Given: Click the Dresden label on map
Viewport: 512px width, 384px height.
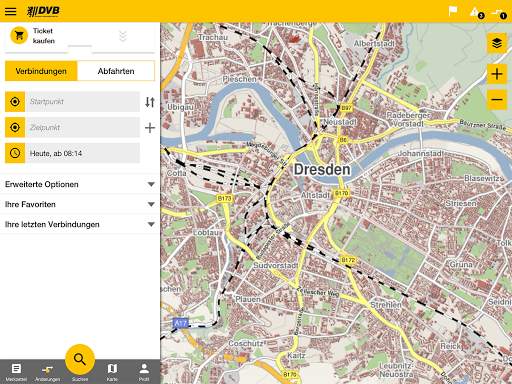Looking at the screenshot, I should coord(322,169).
